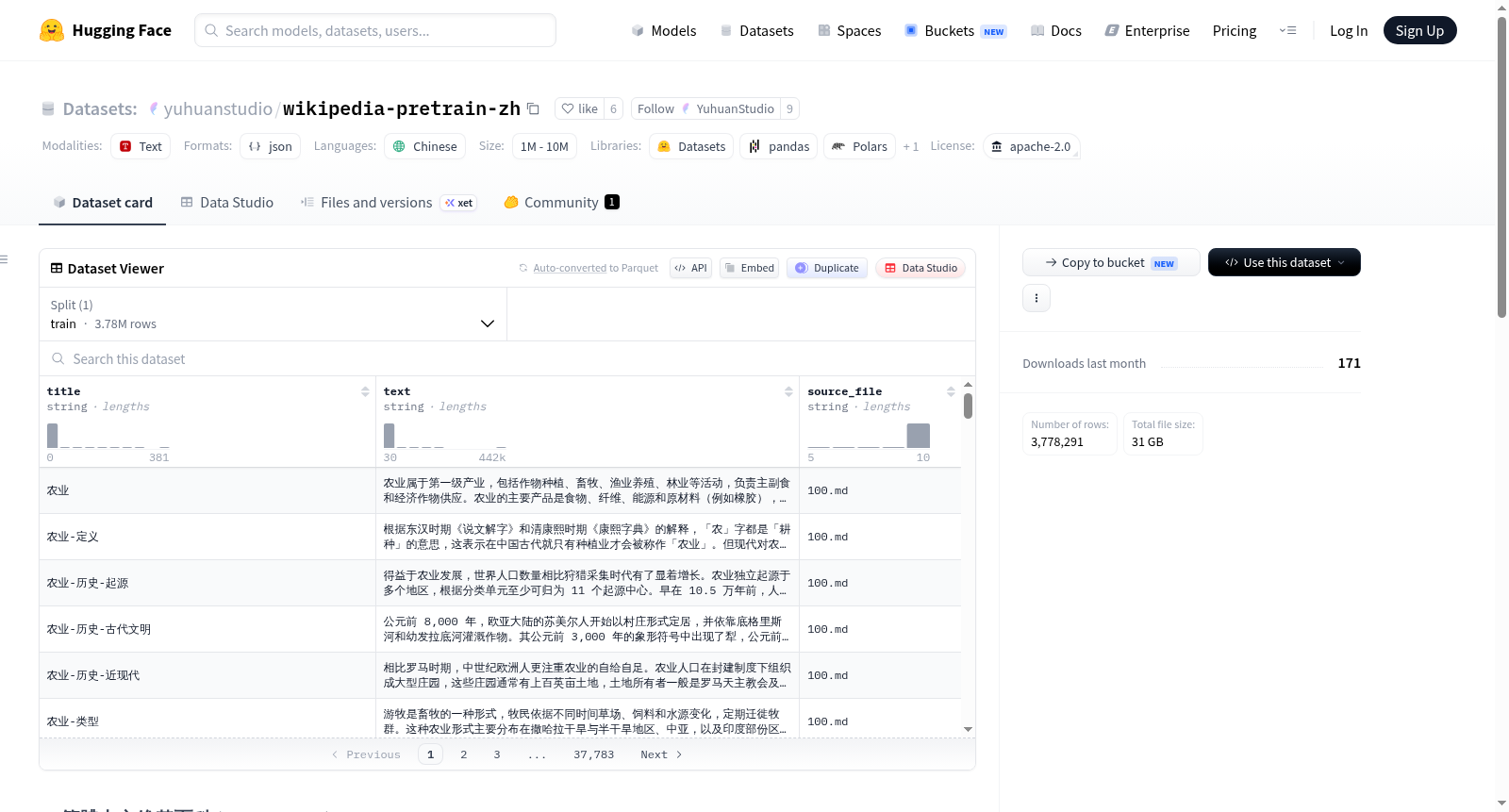Select the apache-2.0 license tag
Screen dimensions: 1509x812
tap(1031, 146)
